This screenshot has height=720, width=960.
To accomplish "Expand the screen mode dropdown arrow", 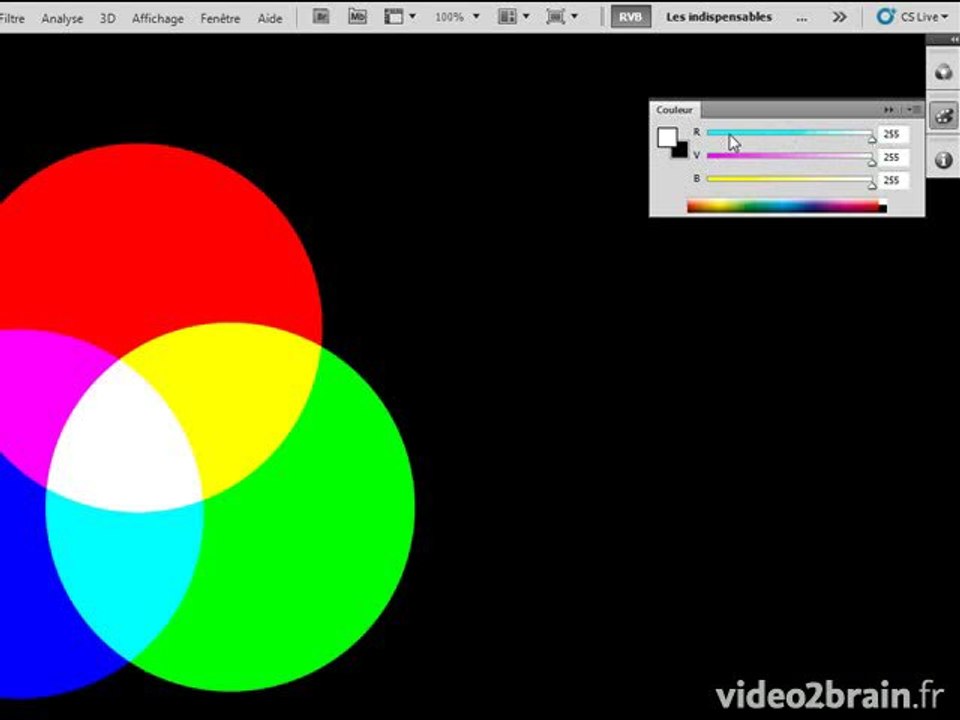I will 574,17.
